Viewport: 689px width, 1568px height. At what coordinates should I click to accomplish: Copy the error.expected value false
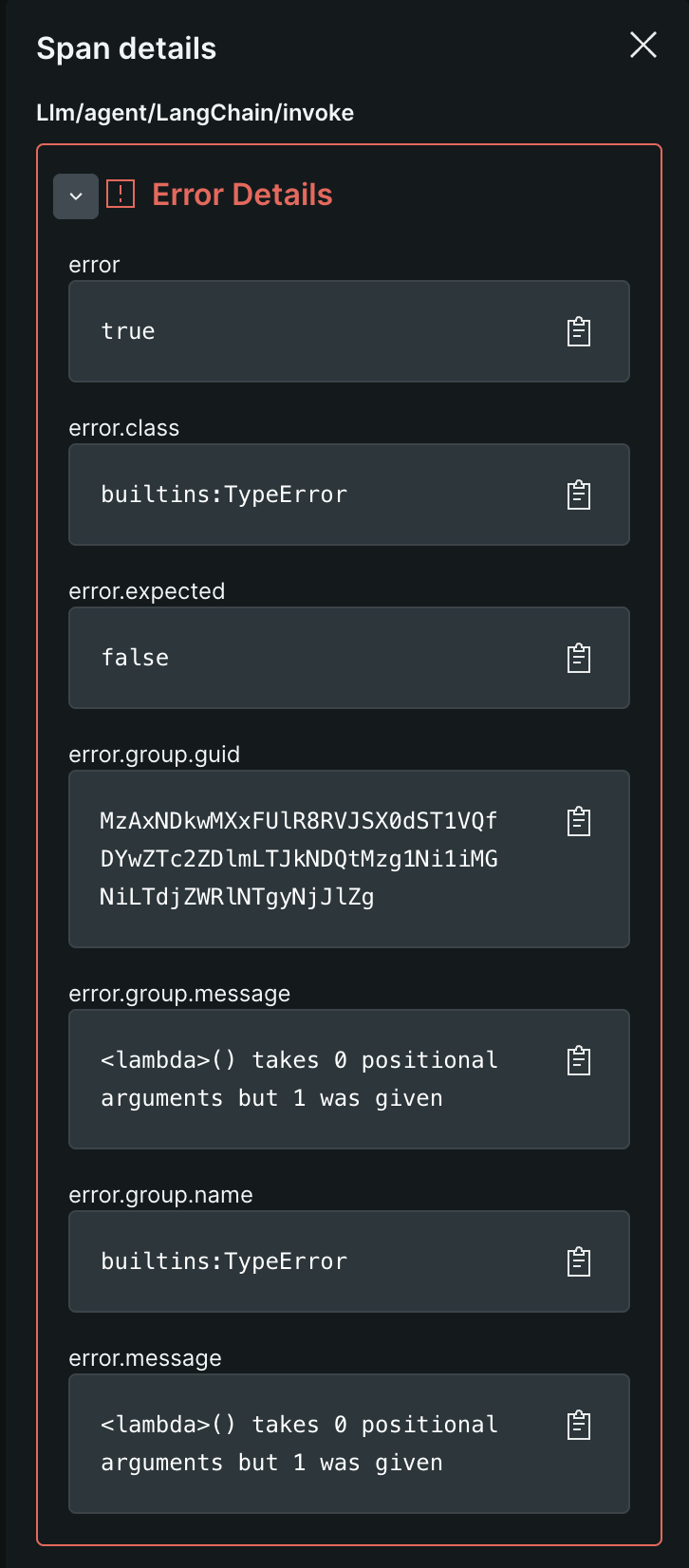coord(579,658)
